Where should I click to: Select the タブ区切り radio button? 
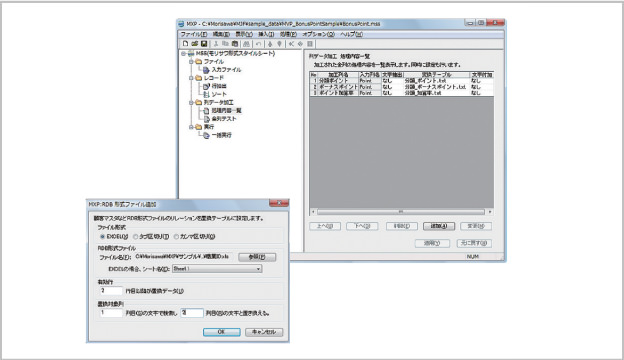click(135, 237)
